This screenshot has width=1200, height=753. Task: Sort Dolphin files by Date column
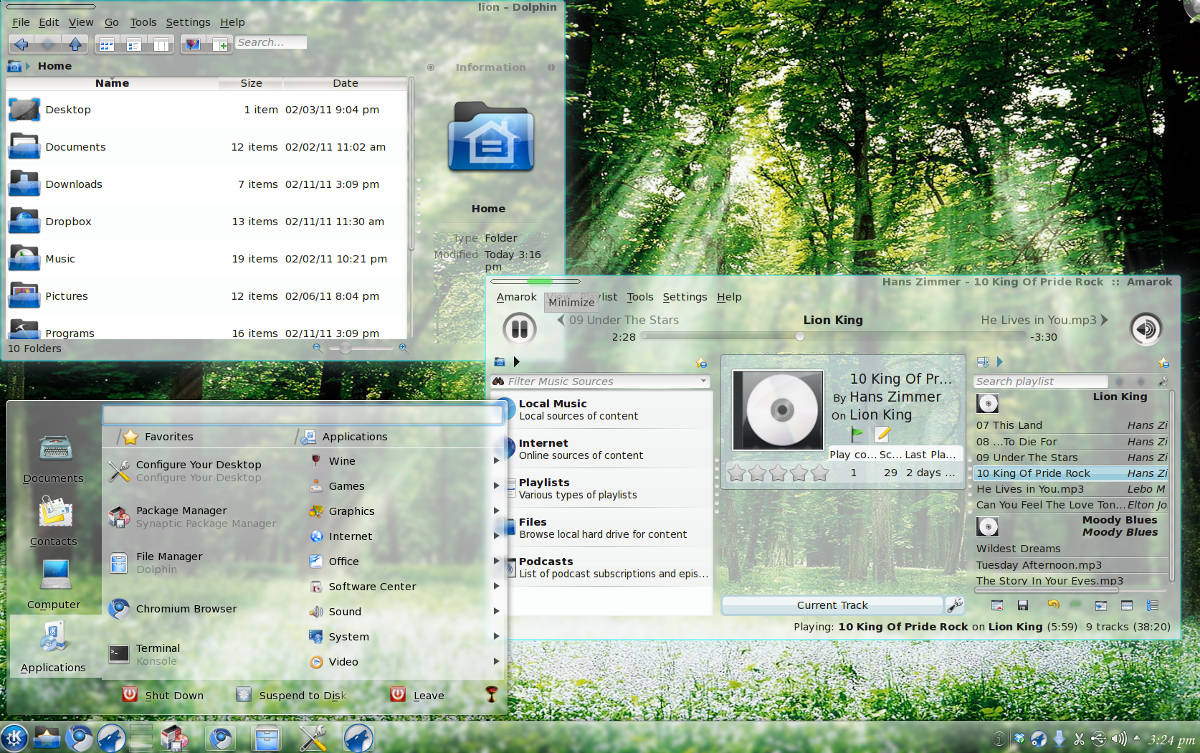[346, 84]
